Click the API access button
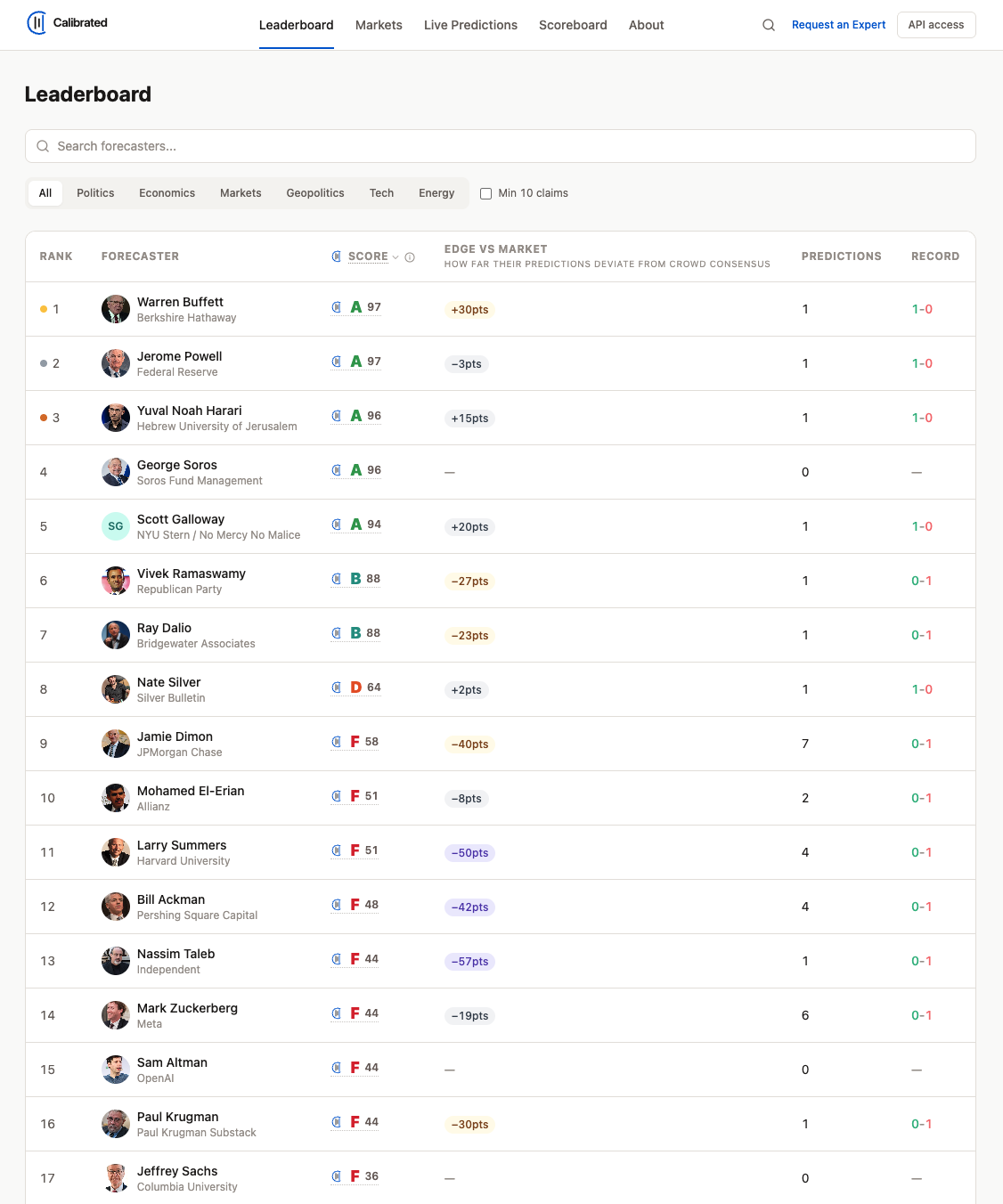This screenshot has height=1204, width=1003. pos(936,25)
